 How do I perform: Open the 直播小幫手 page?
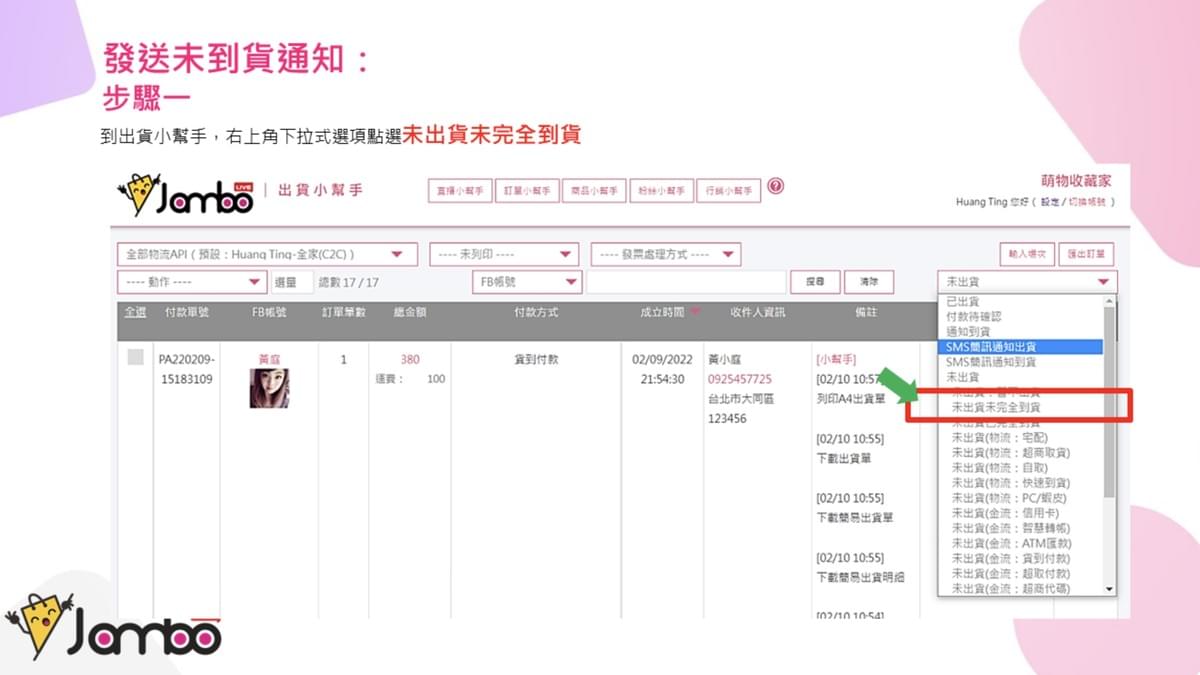[x=460, y=190]
